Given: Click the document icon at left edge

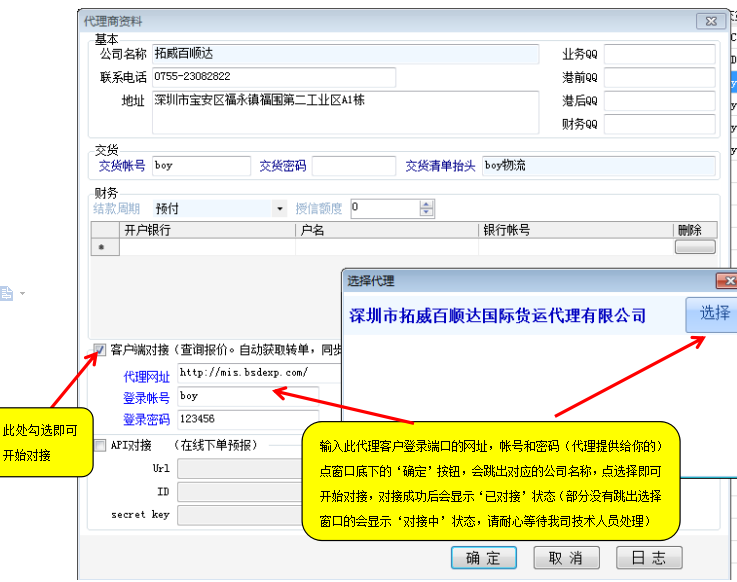Looking at the screenshot, I should click(6, 293).
